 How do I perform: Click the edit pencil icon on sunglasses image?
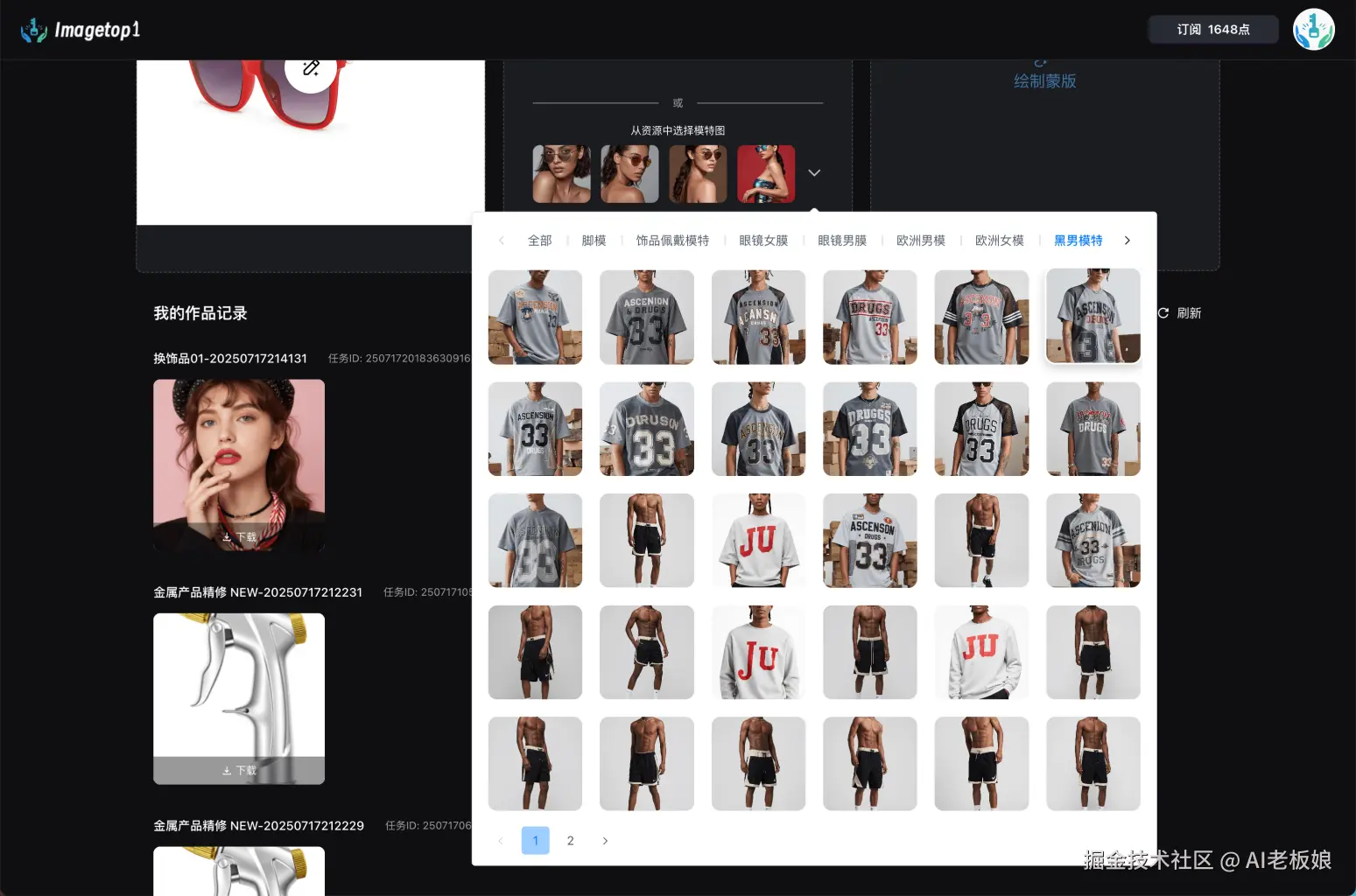point(311,68)
